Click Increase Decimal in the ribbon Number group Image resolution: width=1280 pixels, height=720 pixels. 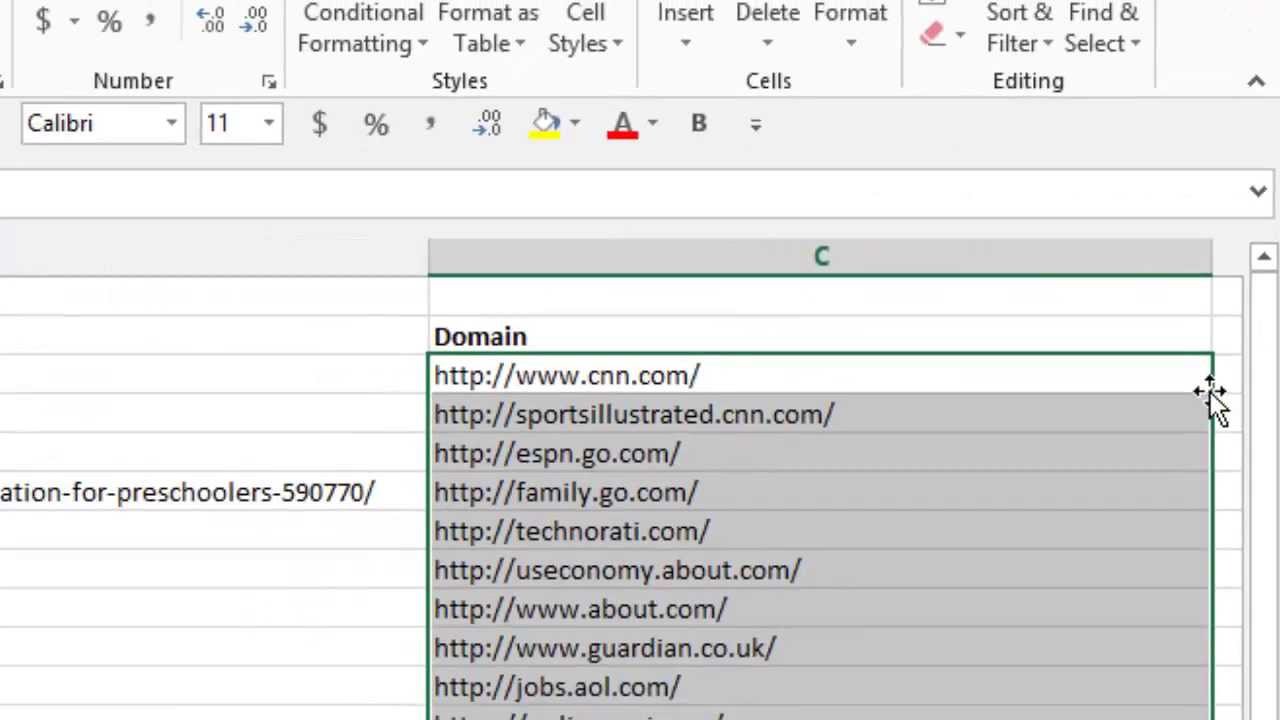point(210,20)
